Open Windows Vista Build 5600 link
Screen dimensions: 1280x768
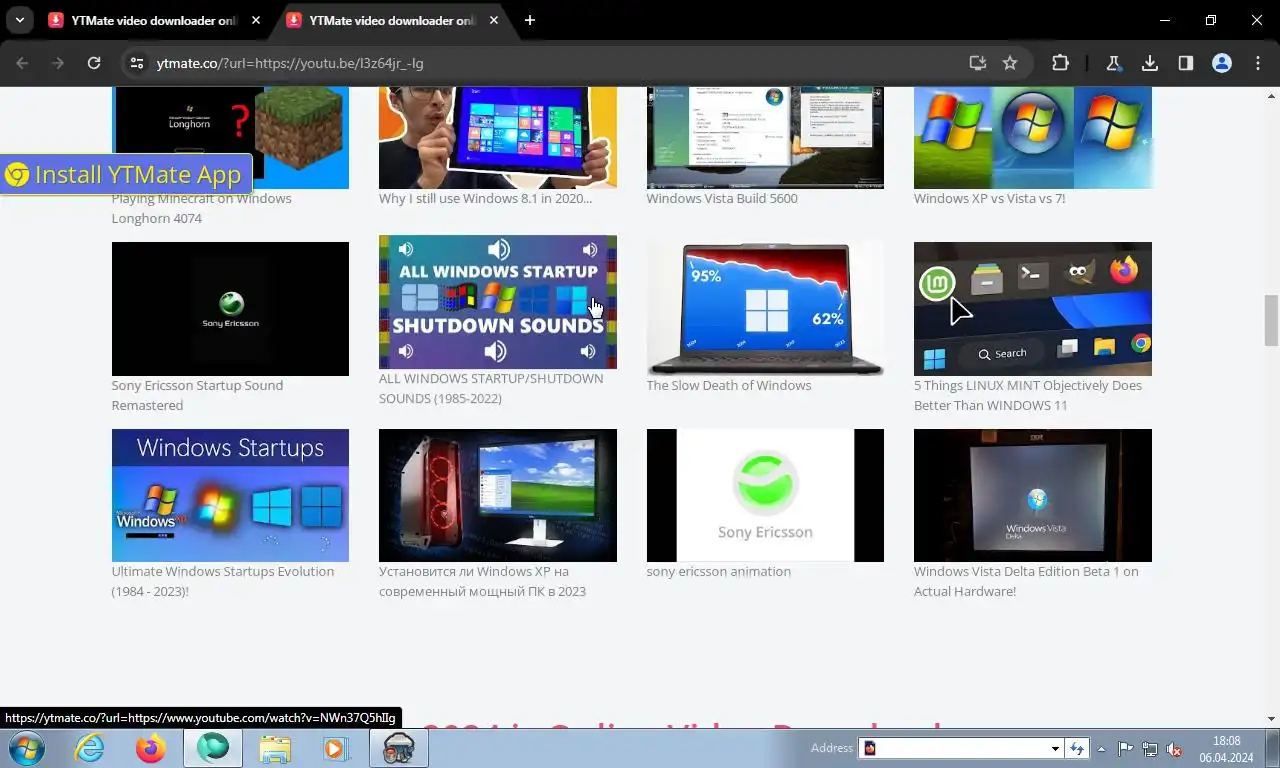[722, 198]
